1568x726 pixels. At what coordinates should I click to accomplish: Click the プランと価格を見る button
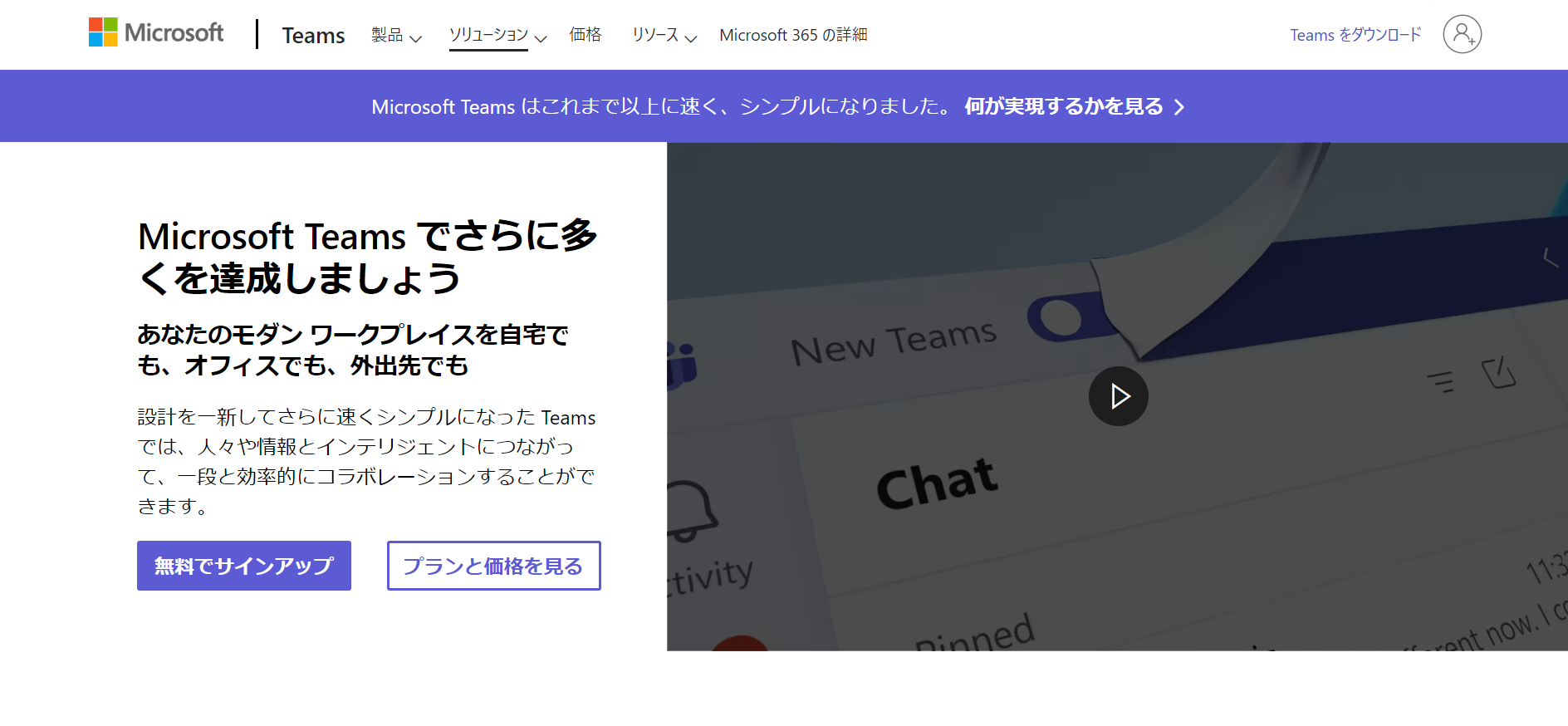coord(493,566)
